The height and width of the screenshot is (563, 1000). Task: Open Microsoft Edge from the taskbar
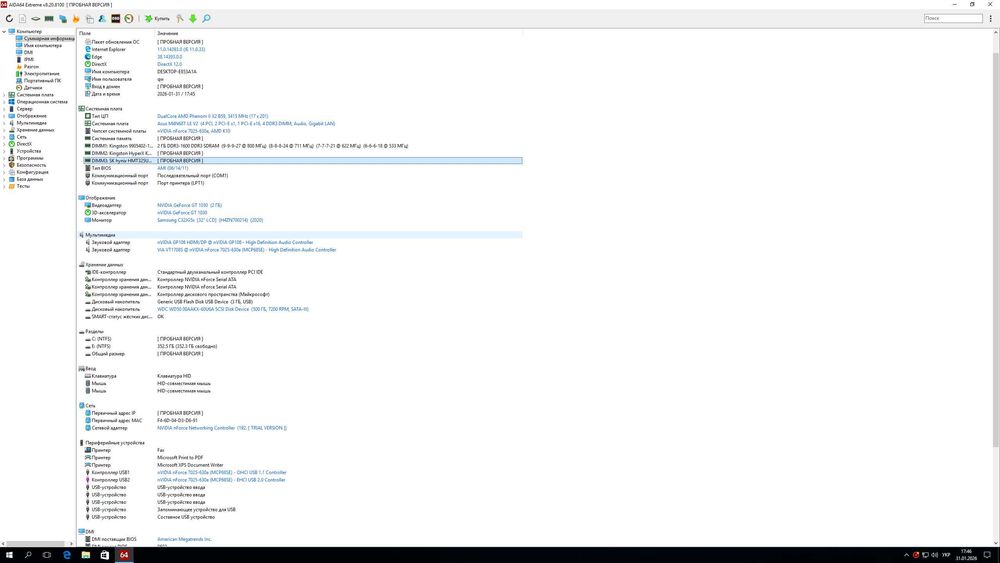66,555
